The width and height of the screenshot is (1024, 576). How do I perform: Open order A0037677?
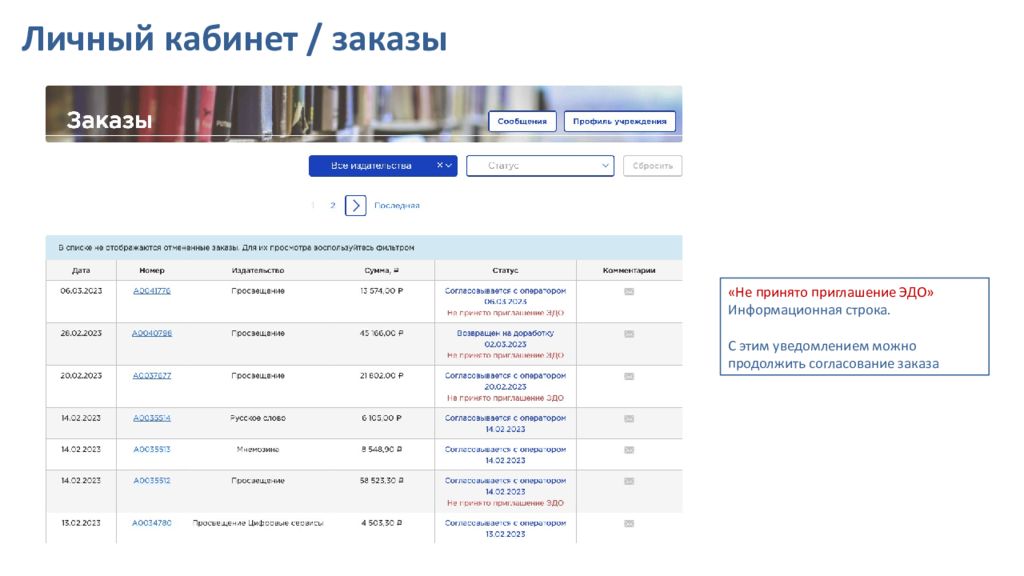coord(152,376)
